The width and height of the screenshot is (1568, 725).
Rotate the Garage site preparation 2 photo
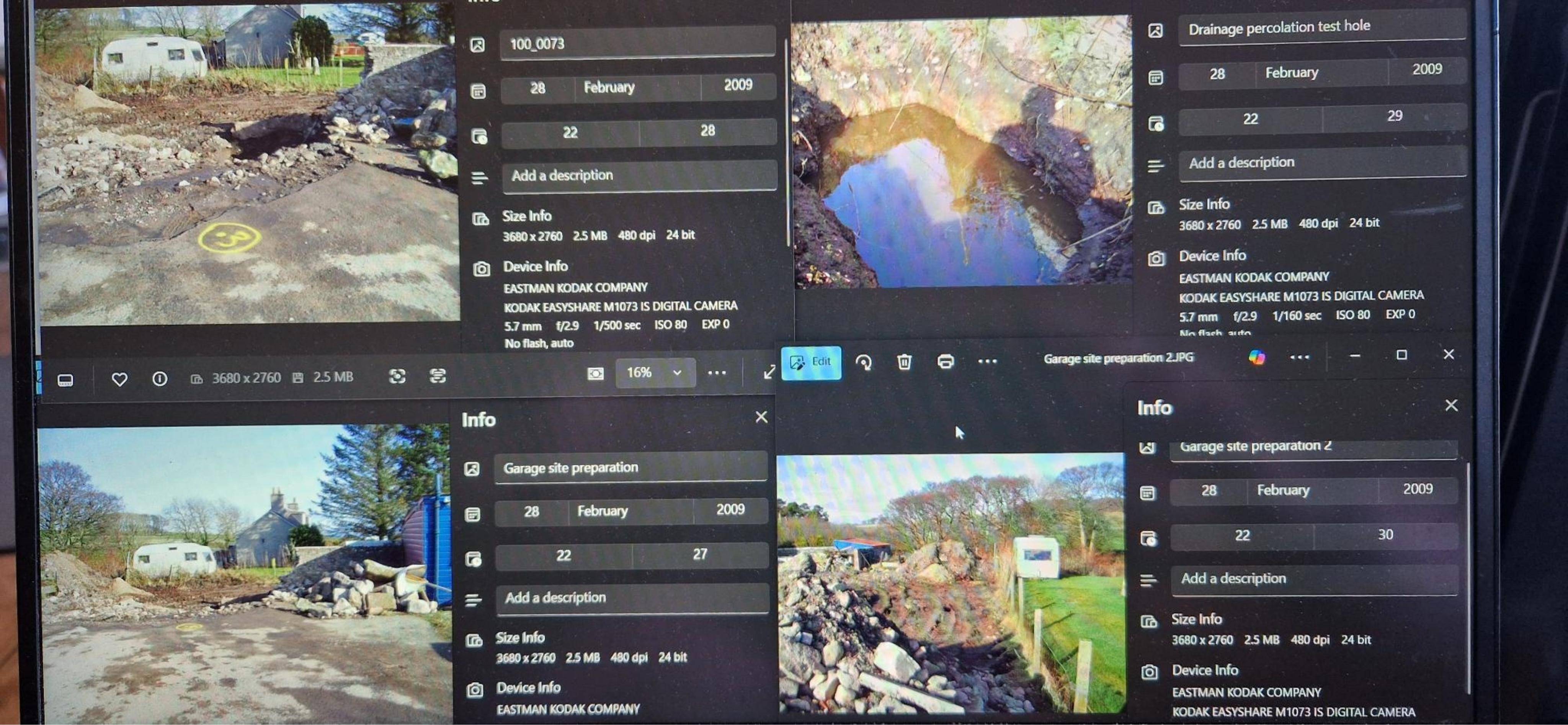pos(863,362)
